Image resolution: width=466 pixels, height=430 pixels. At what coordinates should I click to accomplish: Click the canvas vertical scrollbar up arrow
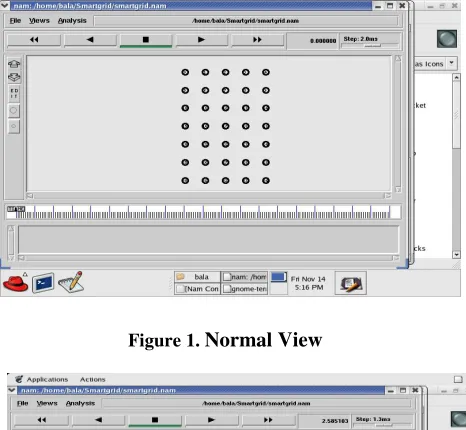coord(398,59)
